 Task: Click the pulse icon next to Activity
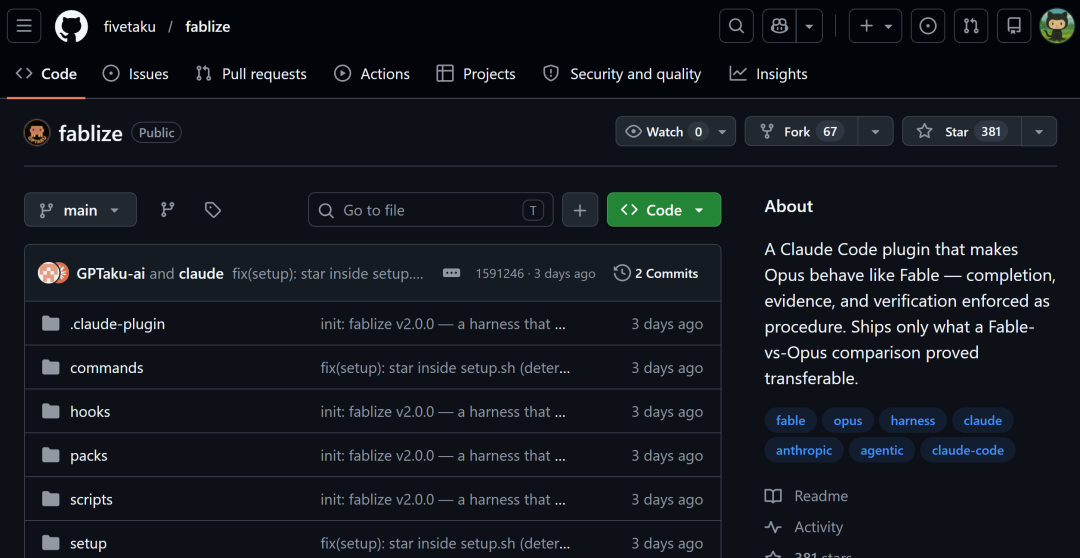tap(773, 527)
